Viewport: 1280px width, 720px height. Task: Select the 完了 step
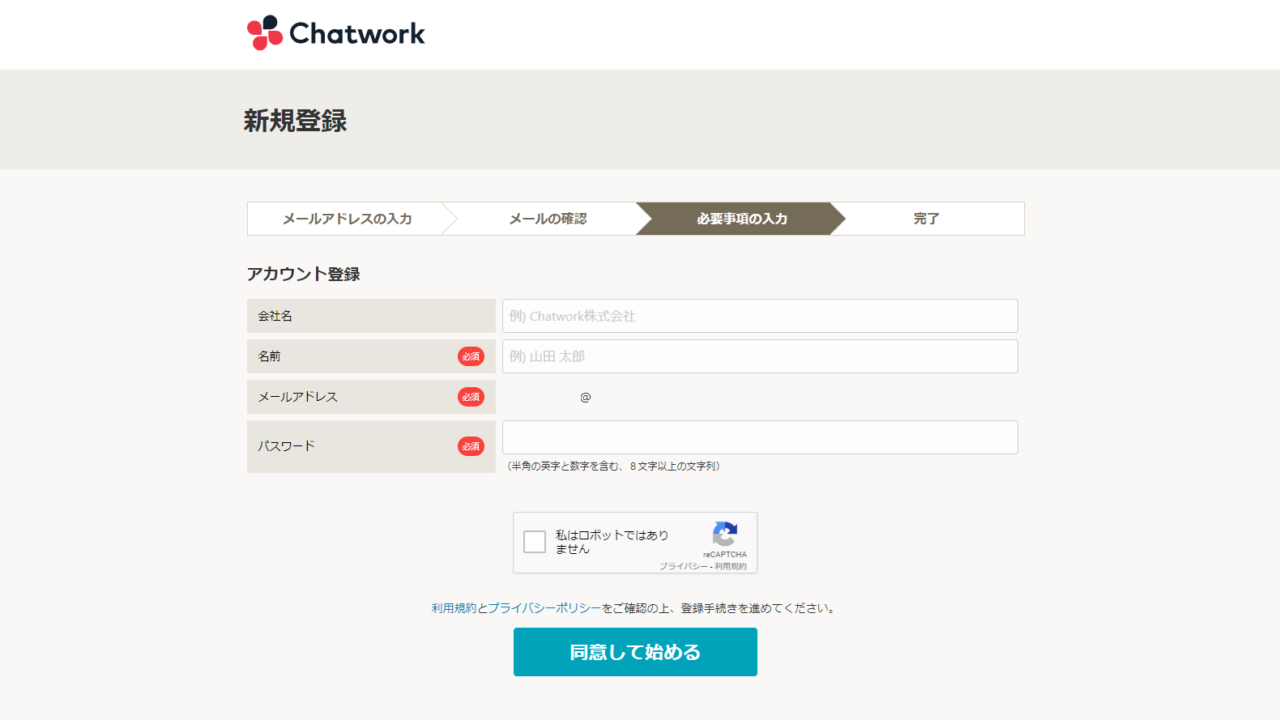pos(927,219)
